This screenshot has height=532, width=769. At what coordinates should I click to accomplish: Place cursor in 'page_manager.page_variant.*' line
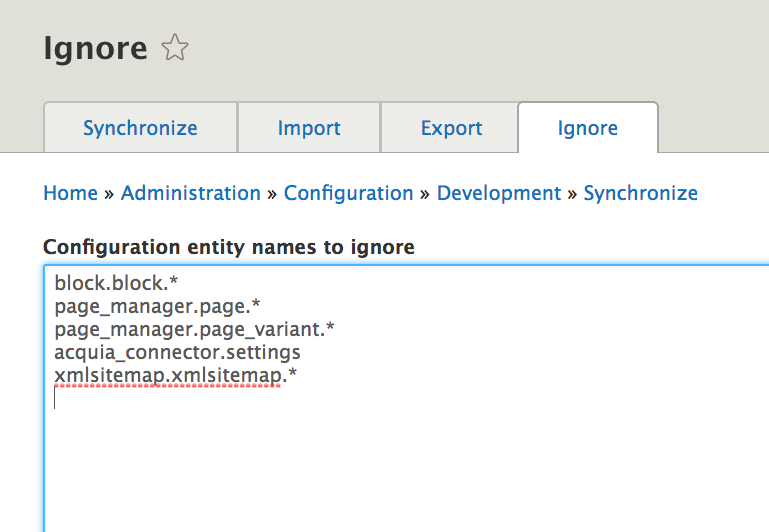coord(194,329)
